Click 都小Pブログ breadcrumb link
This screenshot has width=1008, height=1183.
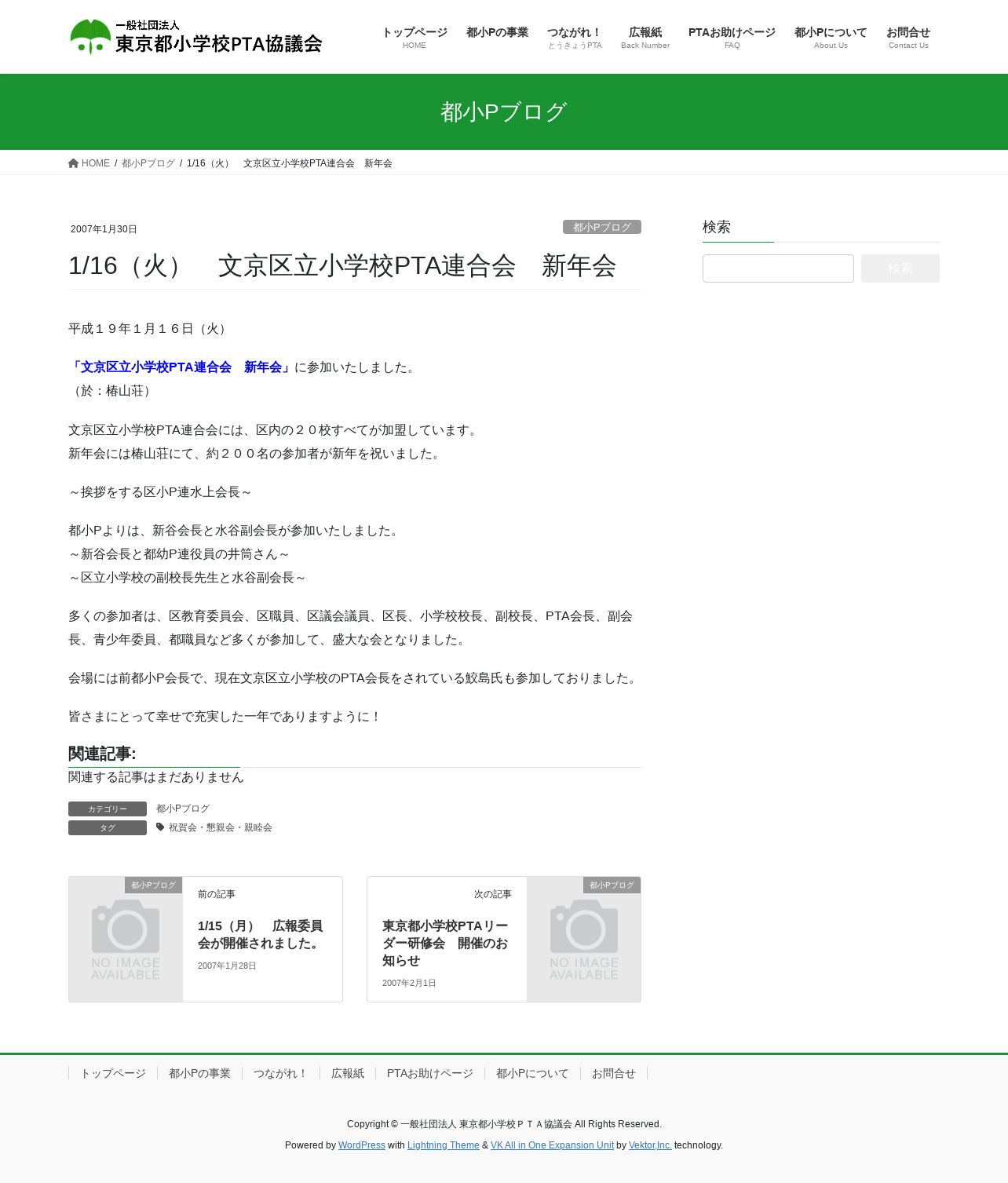(x=148, y=163)
